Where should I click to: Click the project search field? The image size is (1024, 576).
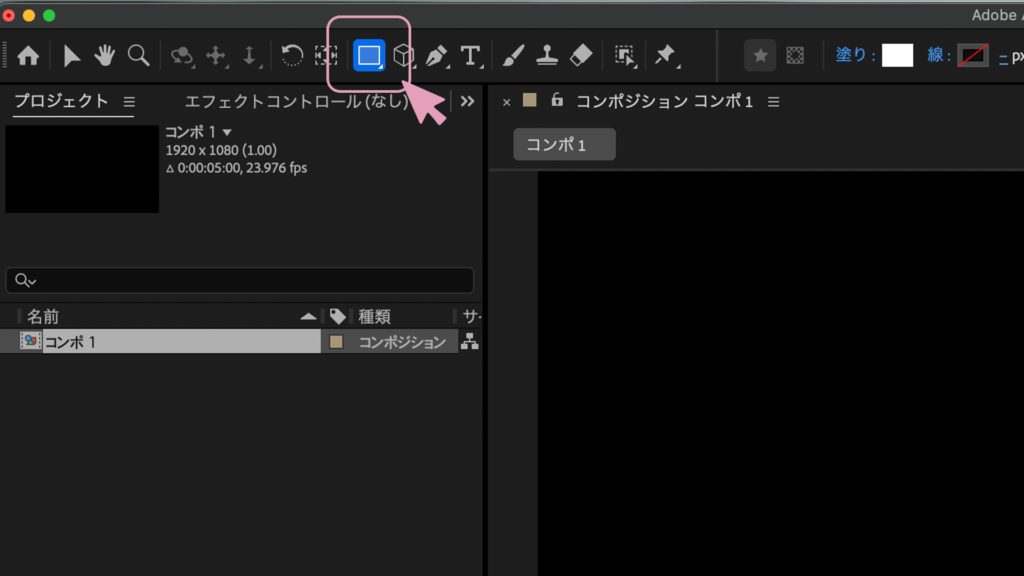point(240,280)
